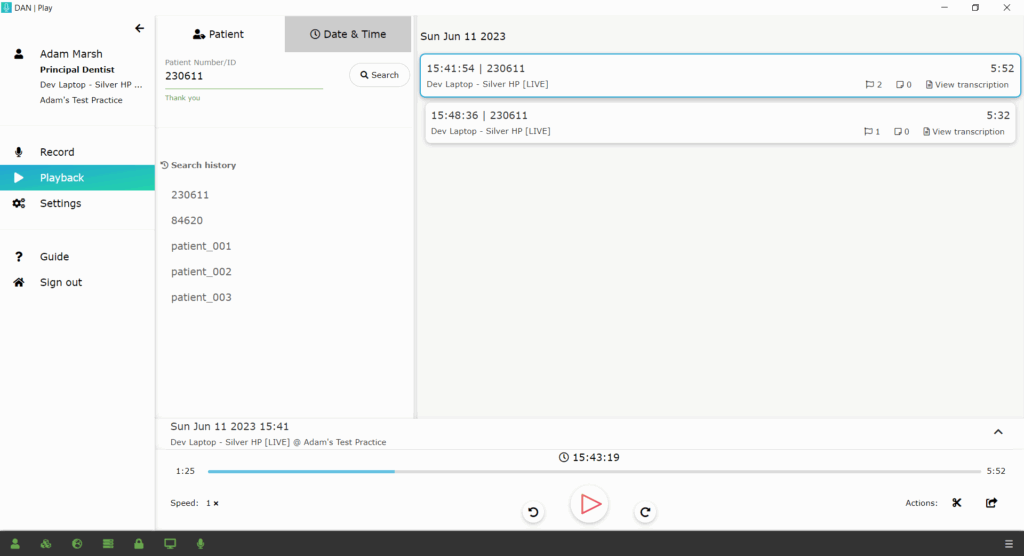Open the hamburger menu in the status bar
This screenshot has height=556, width=1024.
coord(1009,544)
